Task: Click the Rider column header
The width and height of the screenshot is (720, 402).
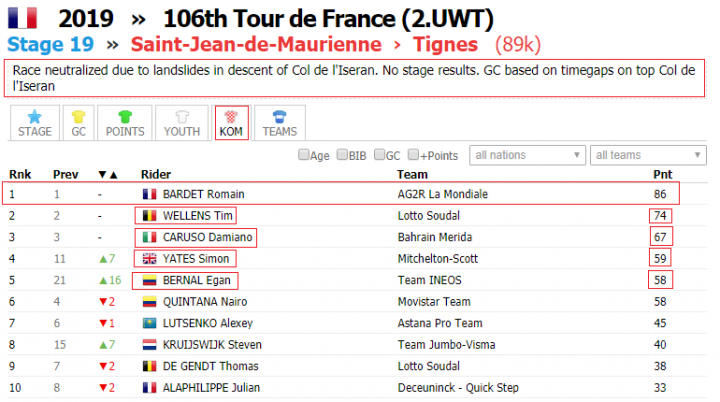Action: click(x=156, y=175)
